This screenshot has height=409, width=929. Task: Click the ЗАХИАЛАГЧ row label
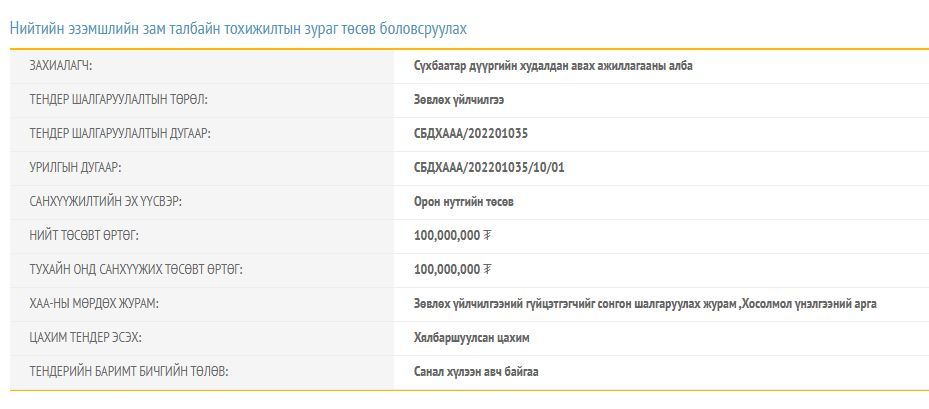click(68, 66)
